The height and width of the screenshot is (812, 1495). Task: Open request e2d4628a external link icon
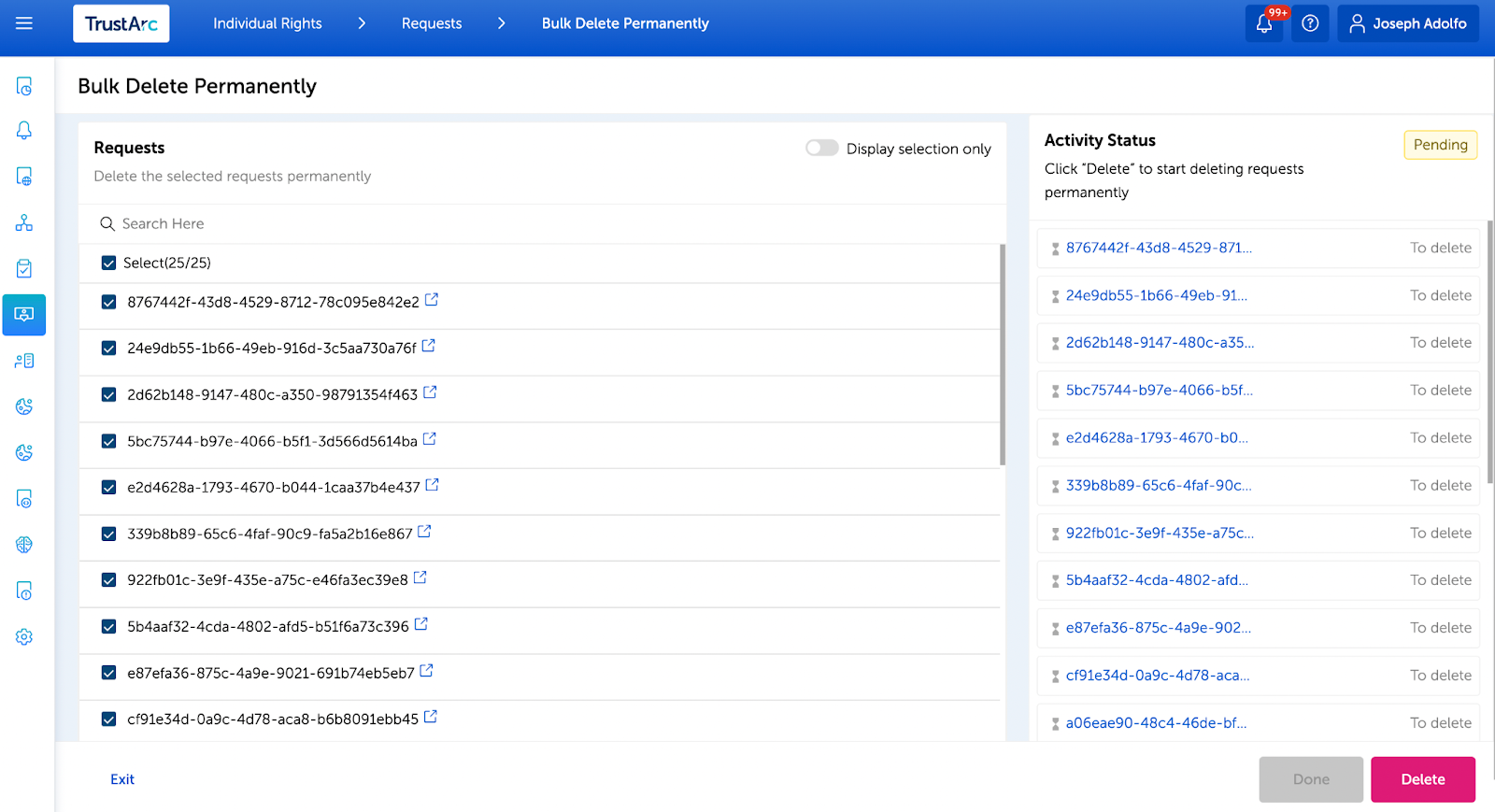(433, 485)
